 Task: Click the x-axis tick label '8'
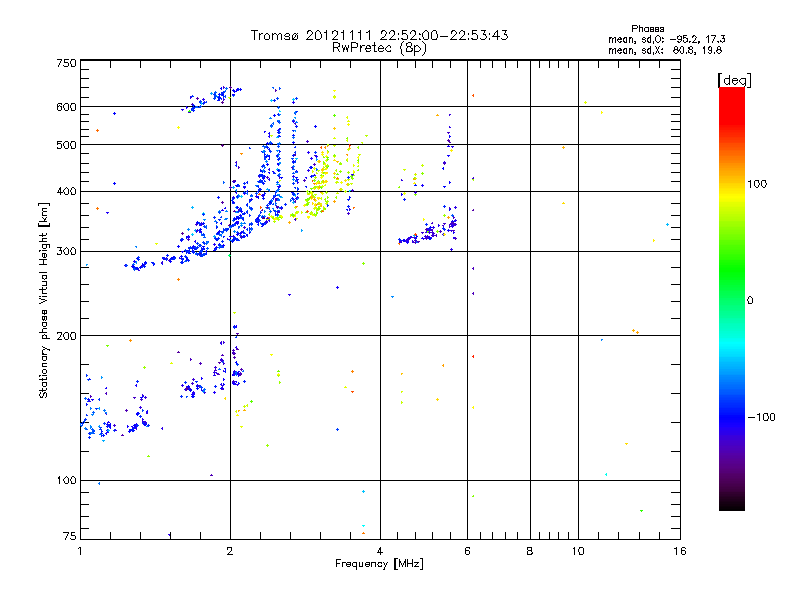(530, 551)
